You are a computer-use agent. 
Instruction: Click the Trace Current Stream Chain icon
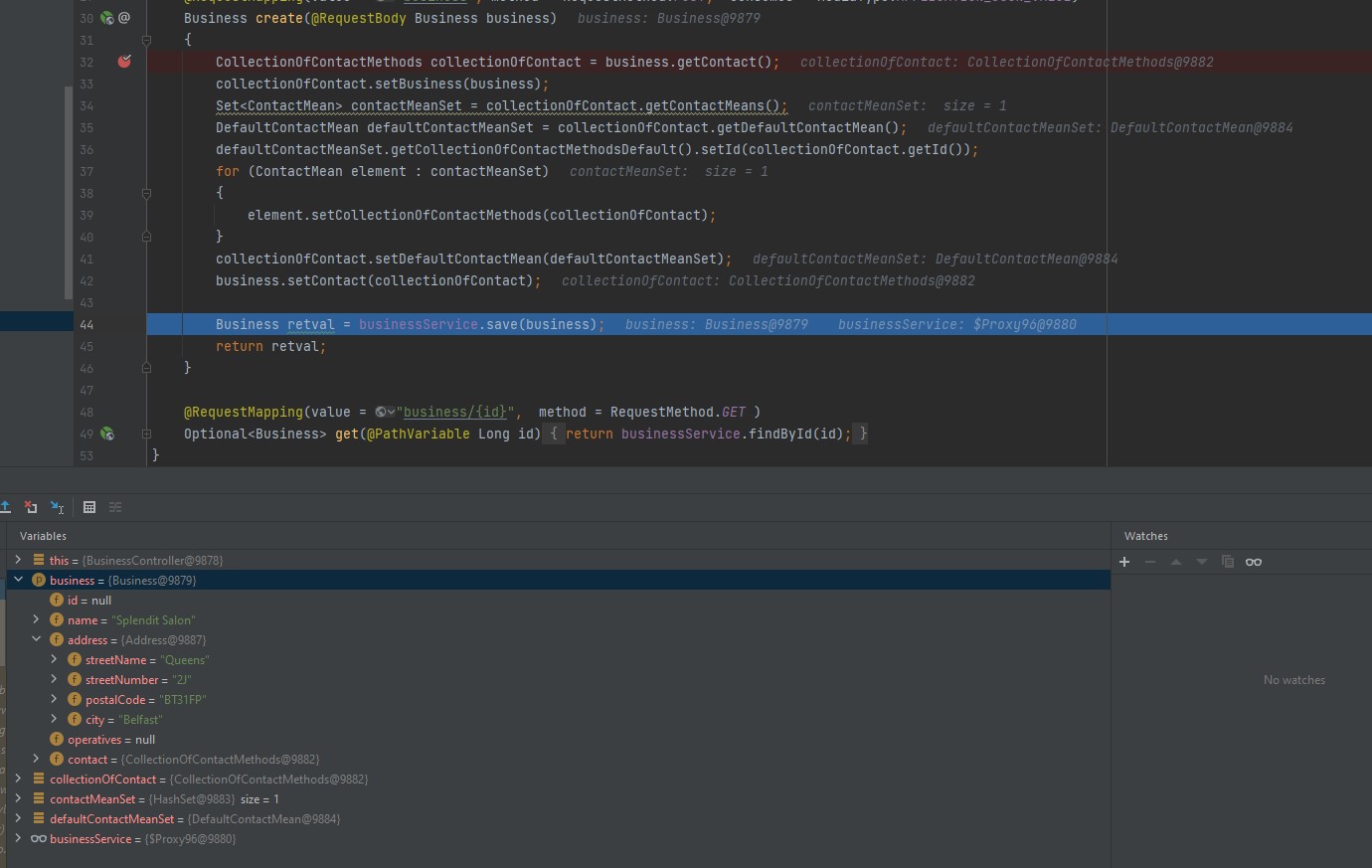pyautogui.click(x=115, y=507)
